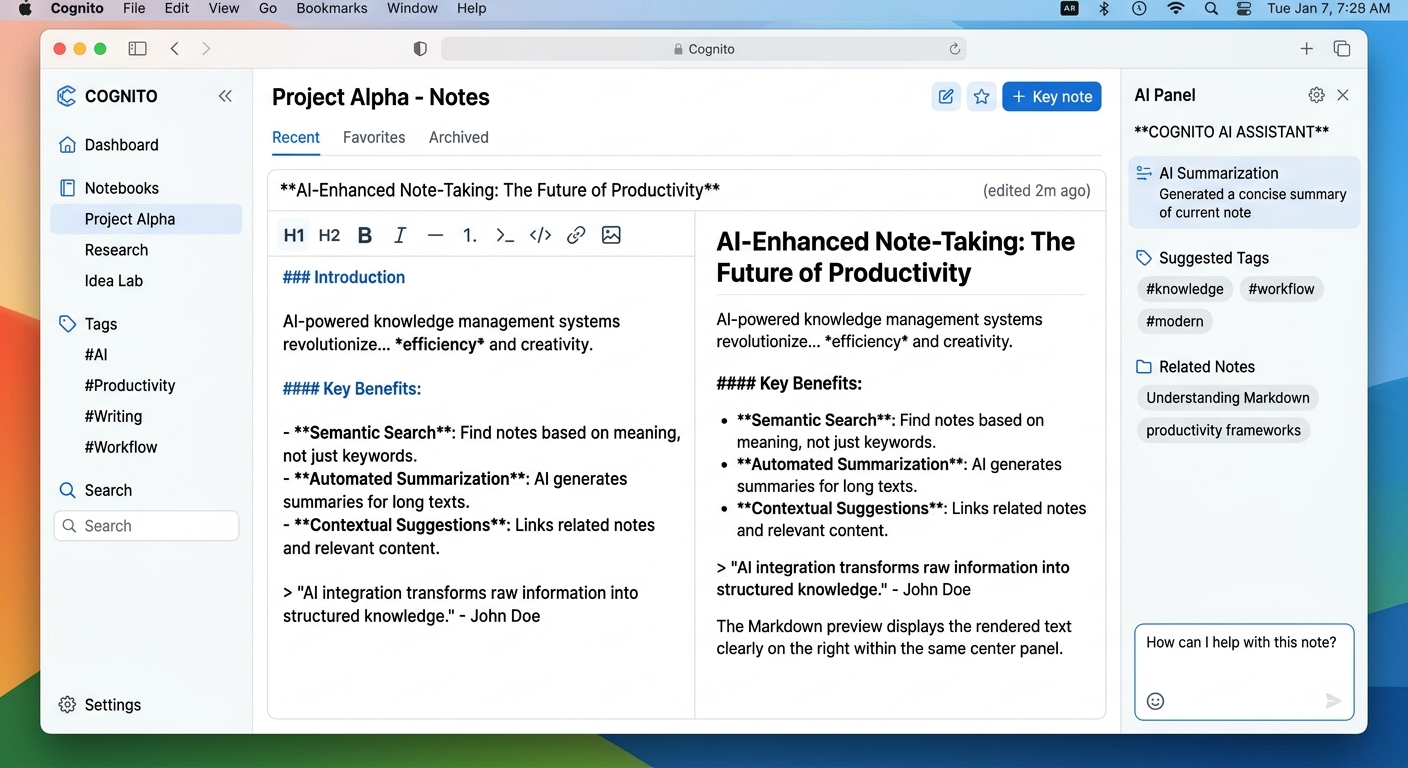The height and width of the screenshot is (768, 1408).
Task: Insert a link using the chain icon
Action: tap(576, 236)
